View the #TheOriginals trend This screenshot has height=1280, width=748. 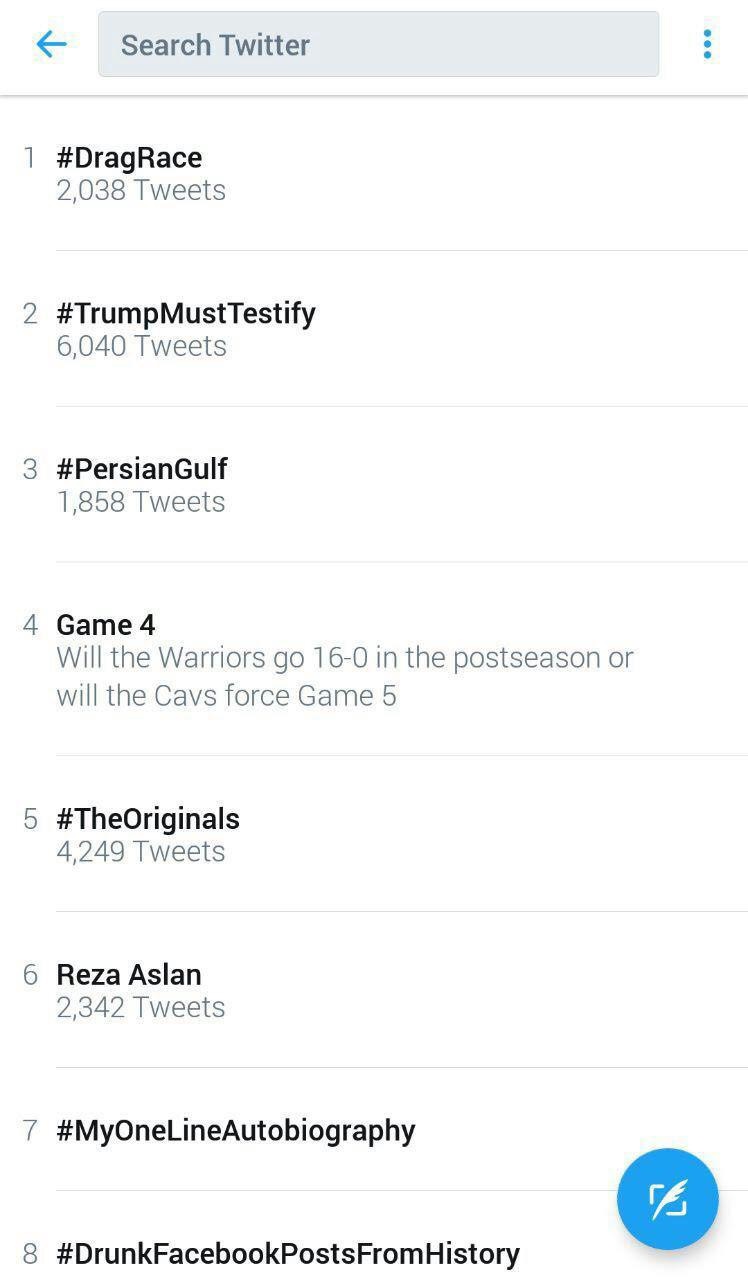point(148,819)
